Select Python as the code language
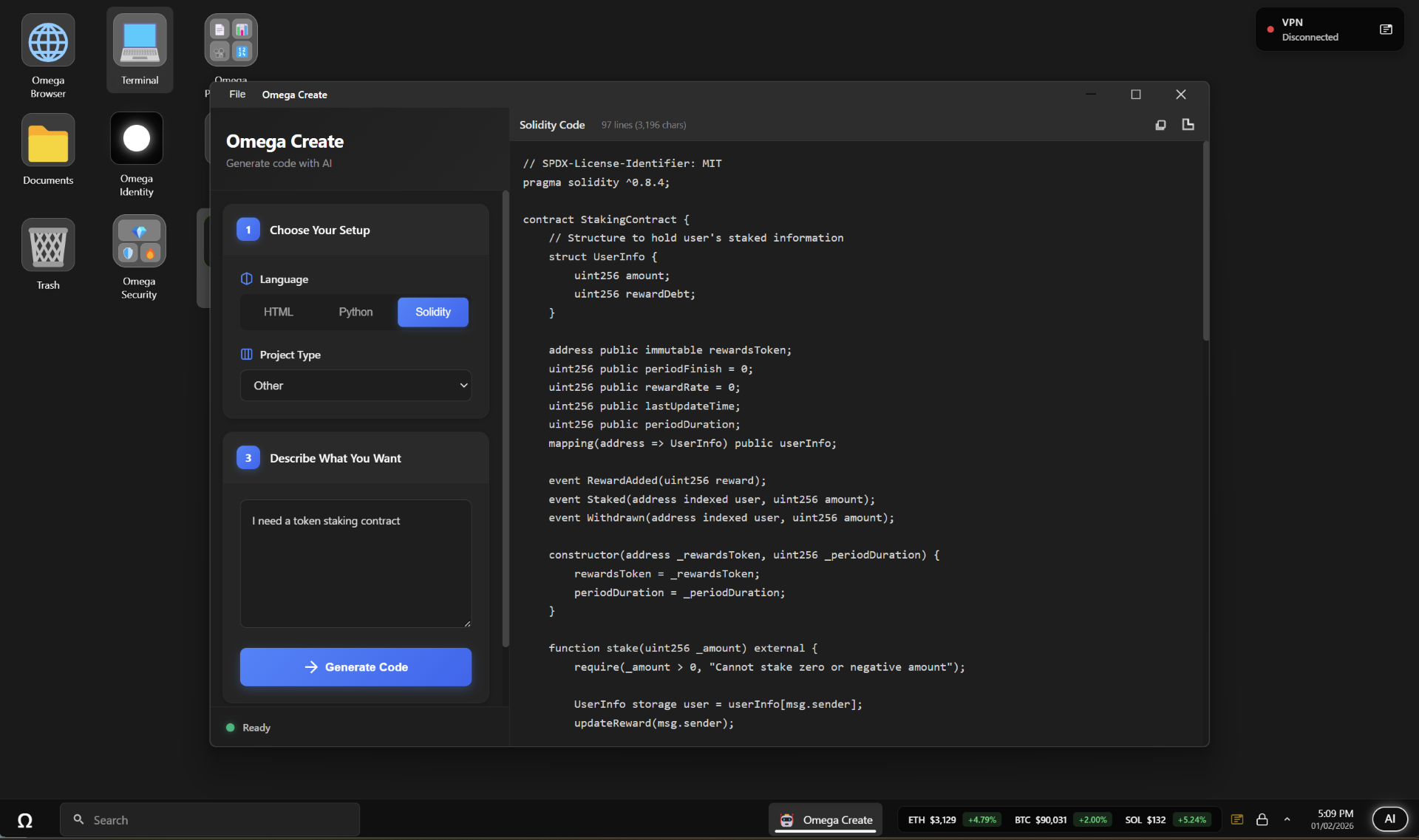The image size is (1419, 840). coord(355,312)
